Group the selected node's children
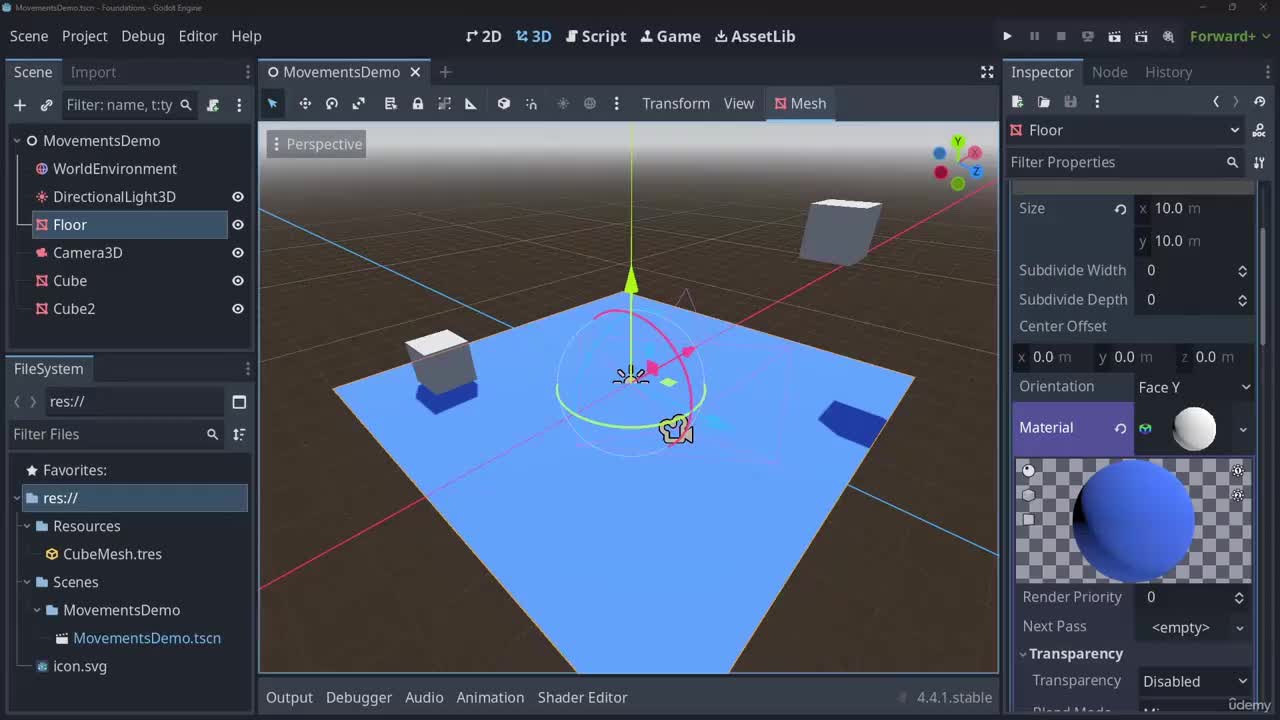This screenshot has height=720, width=1280. tap(445, 103)
